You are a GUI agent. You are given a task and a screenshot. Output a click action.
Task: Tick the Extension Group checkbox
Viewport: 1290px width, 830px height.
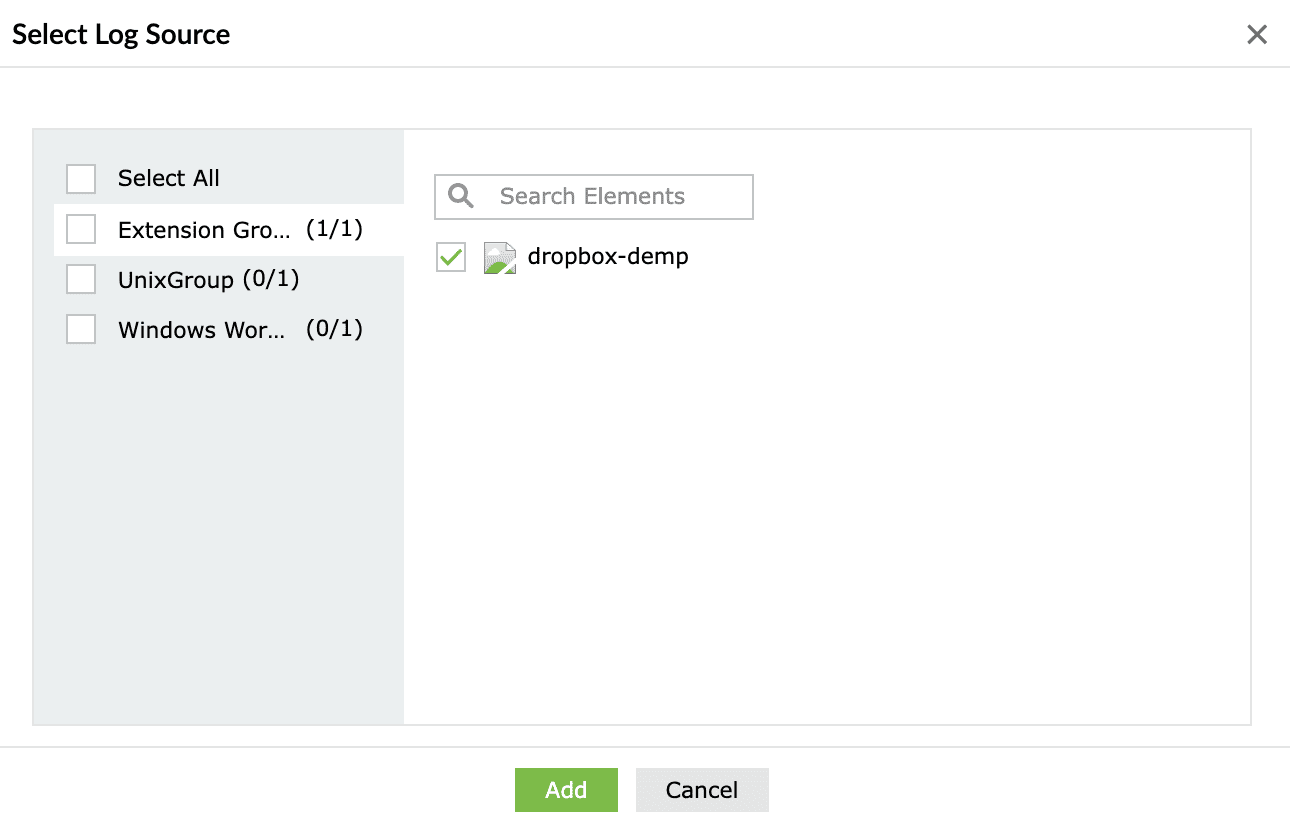[81, 230]
